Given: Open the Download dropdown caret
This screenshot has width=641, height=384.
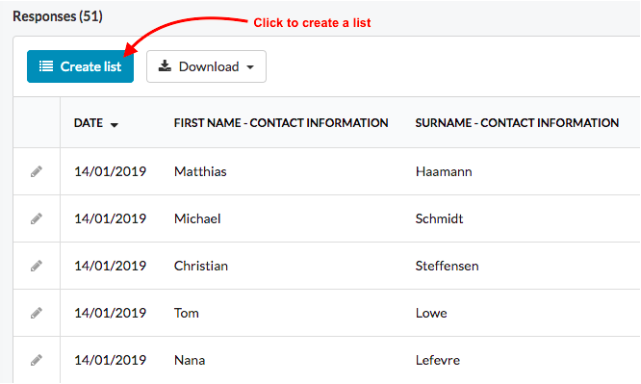Looking at the screenshot, I should (250, 67).
